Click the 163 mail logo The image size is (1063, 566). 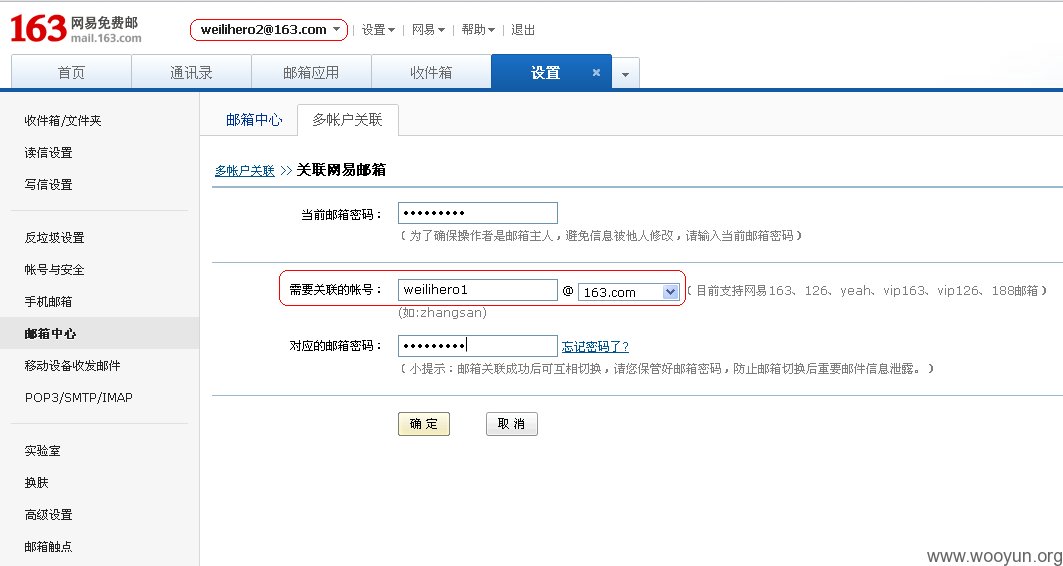pyautogui.click(x=75, y=29)
